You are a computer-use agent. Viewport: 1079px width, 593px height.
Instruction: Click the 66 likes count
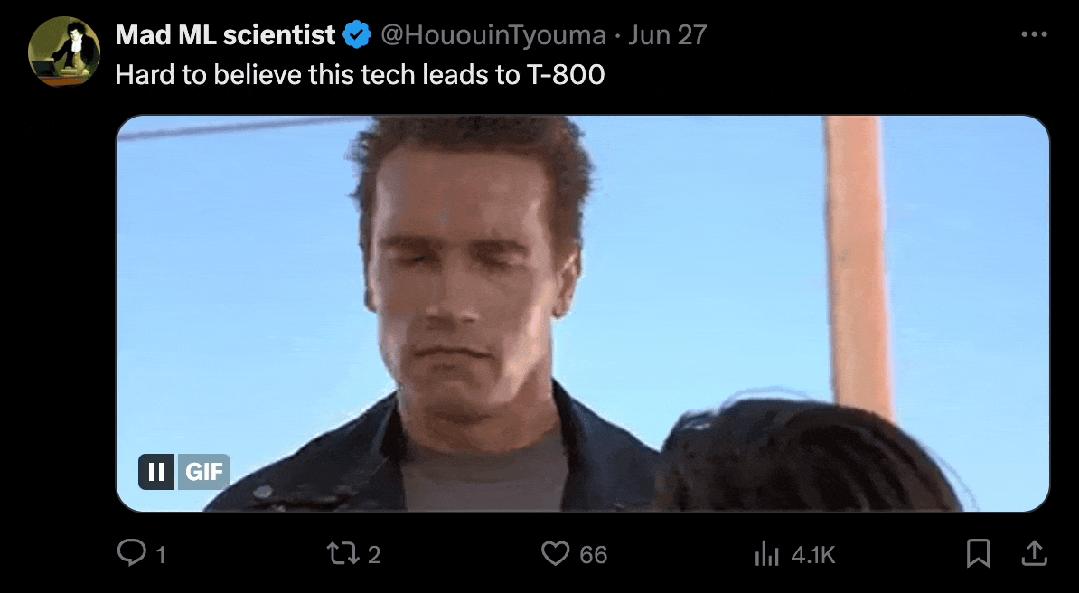[593, 554]
